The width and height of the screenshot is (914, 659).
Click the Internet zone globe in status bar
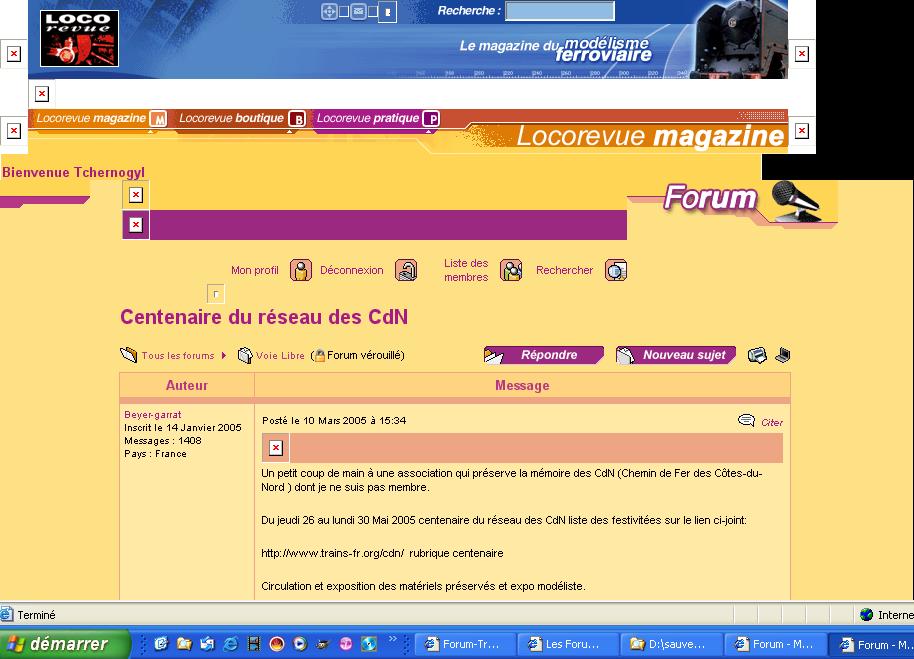867,614
